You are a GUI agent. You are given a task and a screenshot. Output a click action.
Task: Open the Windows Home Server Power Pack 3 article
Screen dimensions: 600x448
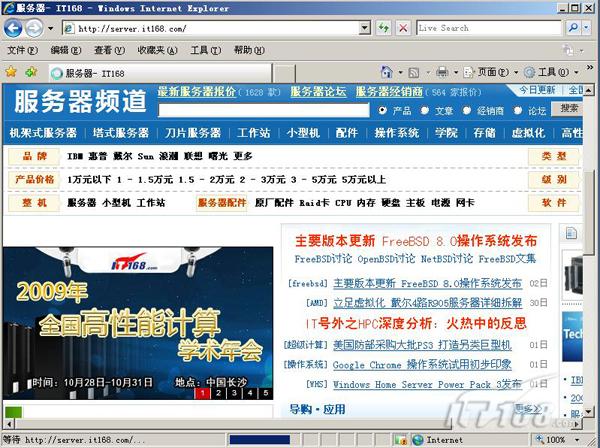[427, 384]
